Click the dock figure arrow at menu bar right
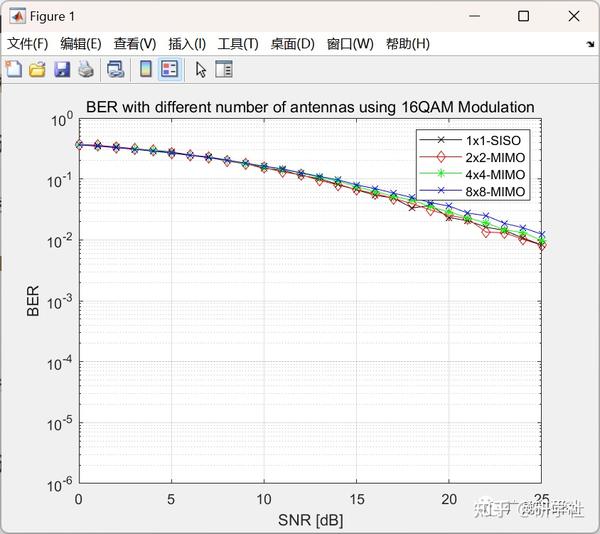The height and width of the screenshot is (534, 600). click(x=590, y=44)
